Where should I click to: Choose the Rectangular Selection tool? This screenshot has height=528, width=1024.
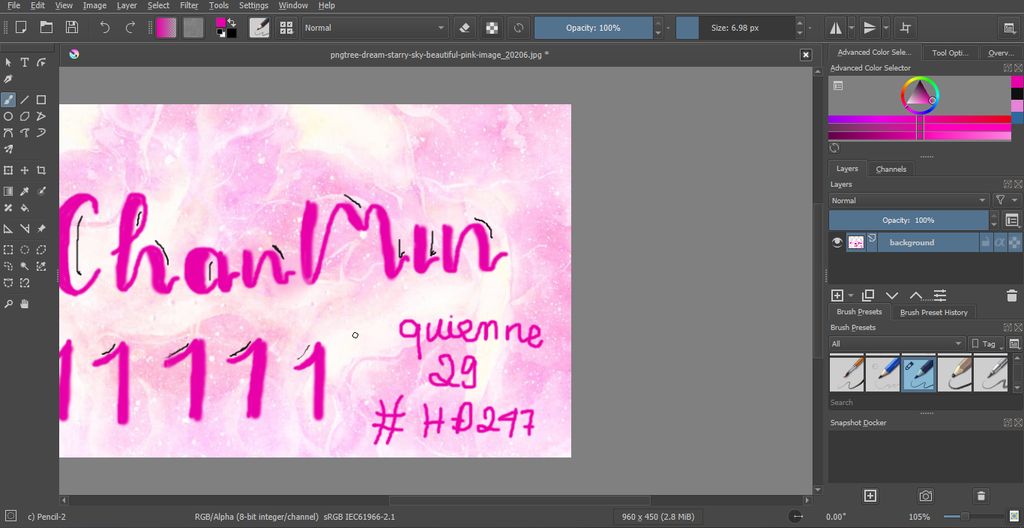point(8,250)
